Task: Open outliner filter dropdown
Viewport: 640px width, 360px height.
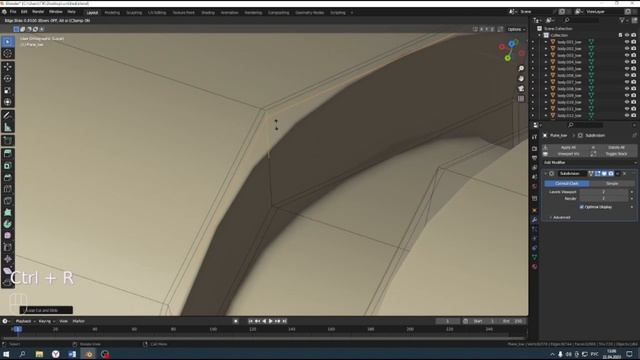Action: 623,20
